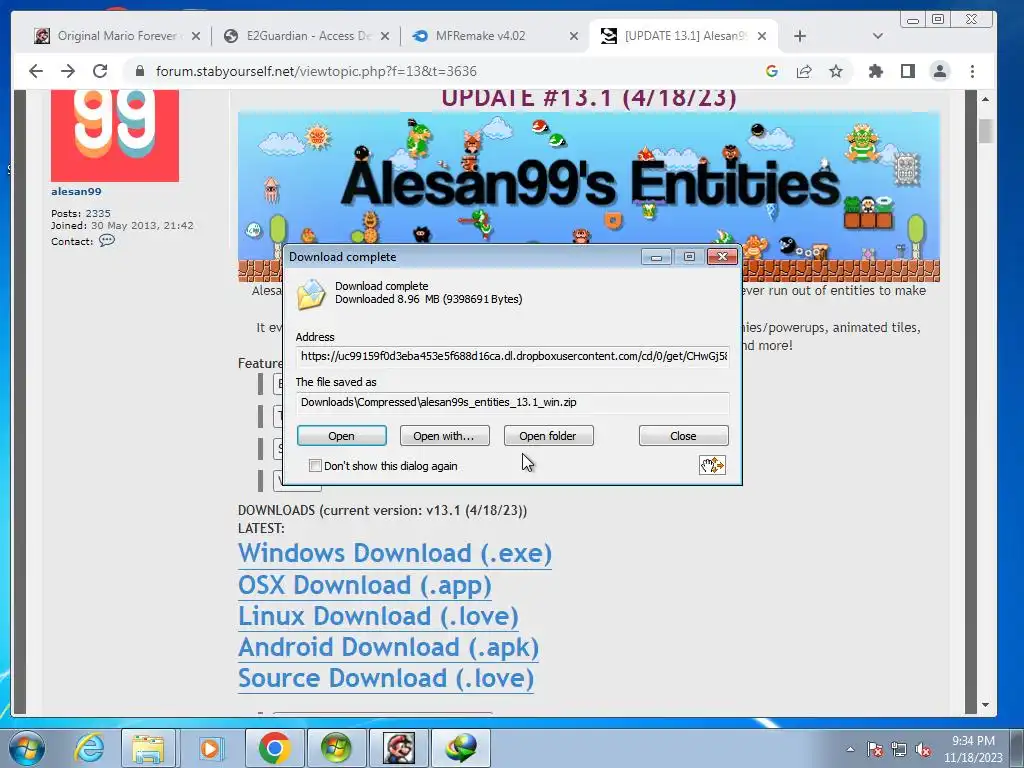
Task: Open the extensions puzzle icon
Action: click(876, 71)
